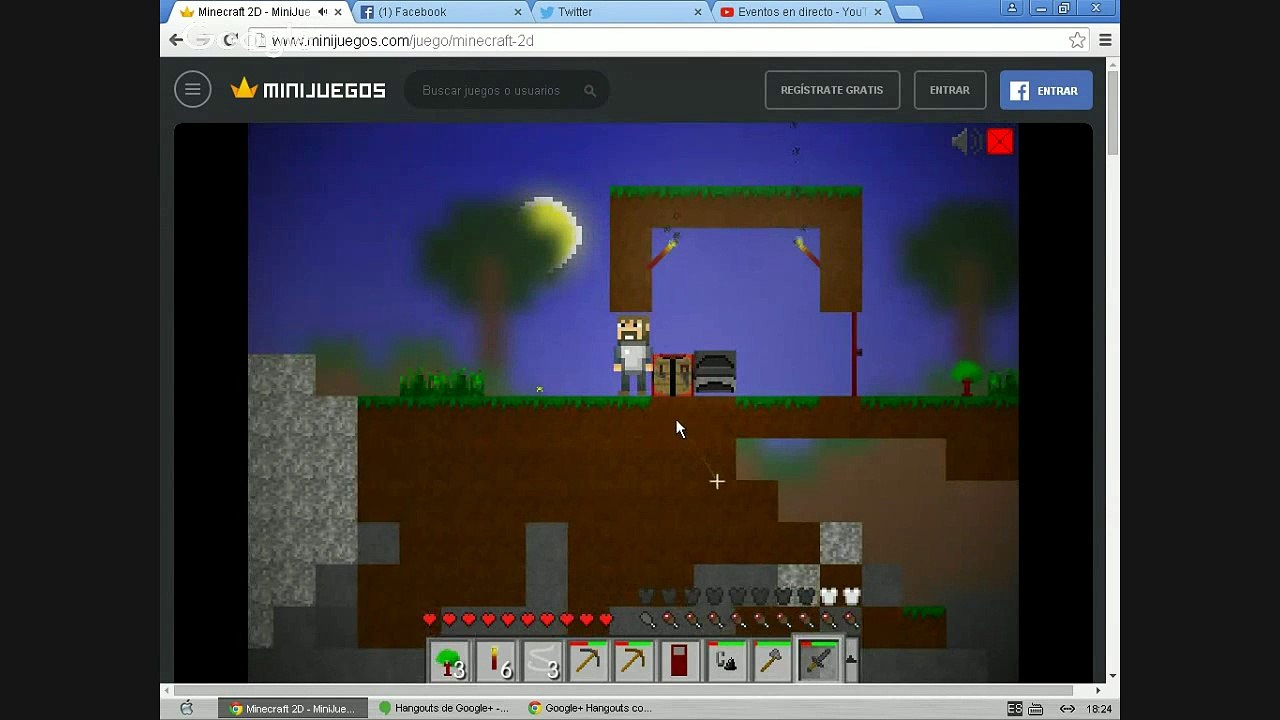Open a new browser tab

[908, 13]
